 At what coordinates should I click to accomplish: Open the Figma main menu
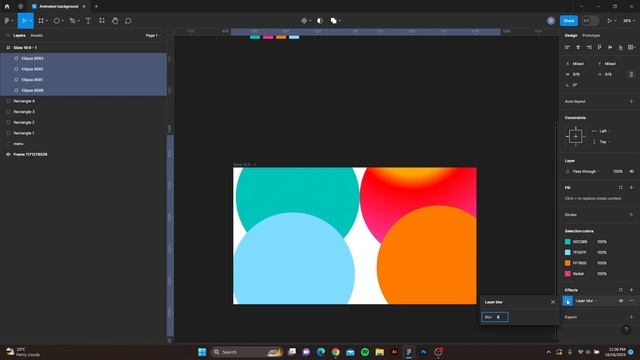pyautogui.click(x=7, y=21)
